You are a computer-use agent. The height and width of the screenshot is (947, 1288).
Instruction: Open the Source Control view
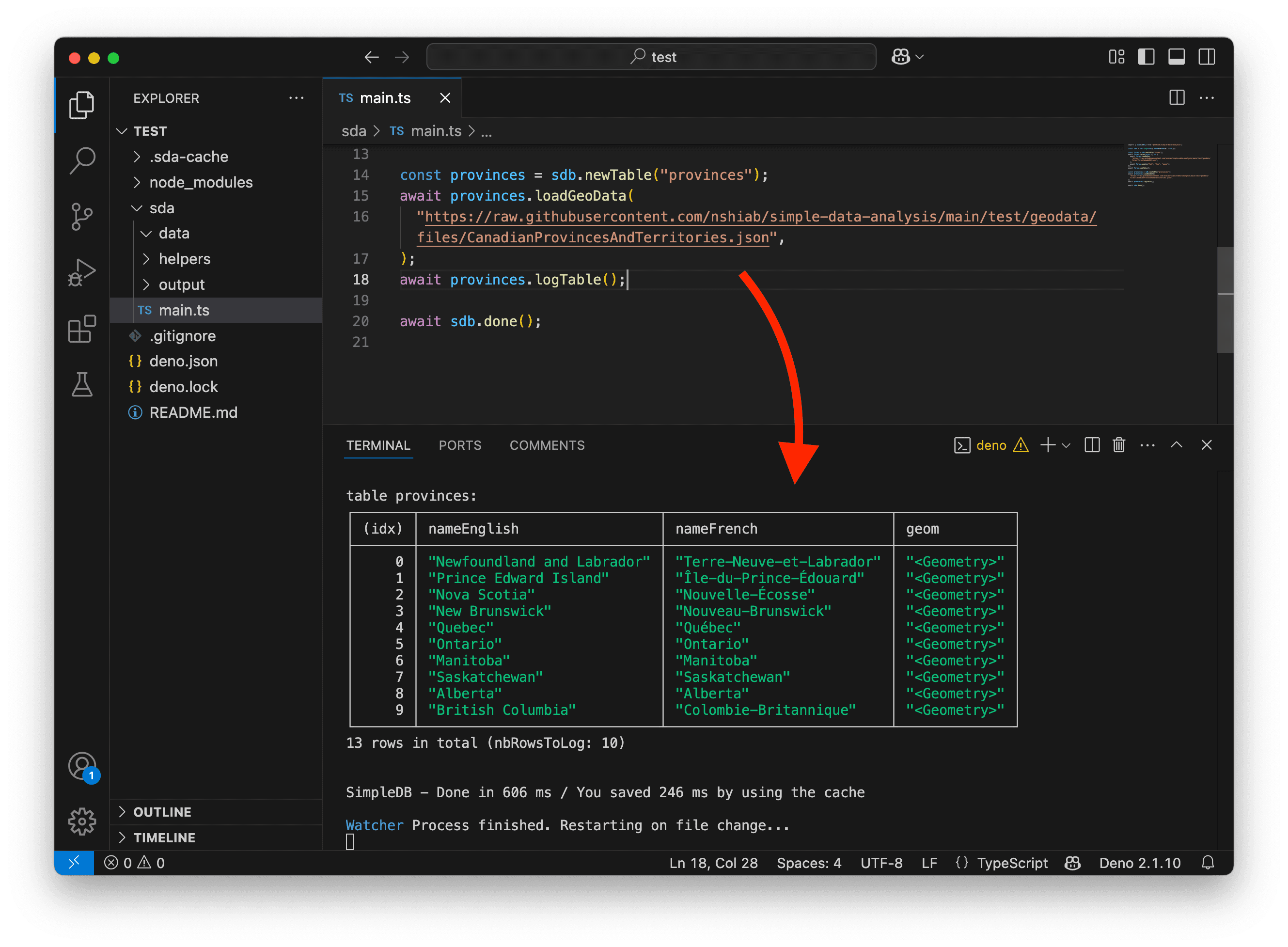tap(81, 216)
